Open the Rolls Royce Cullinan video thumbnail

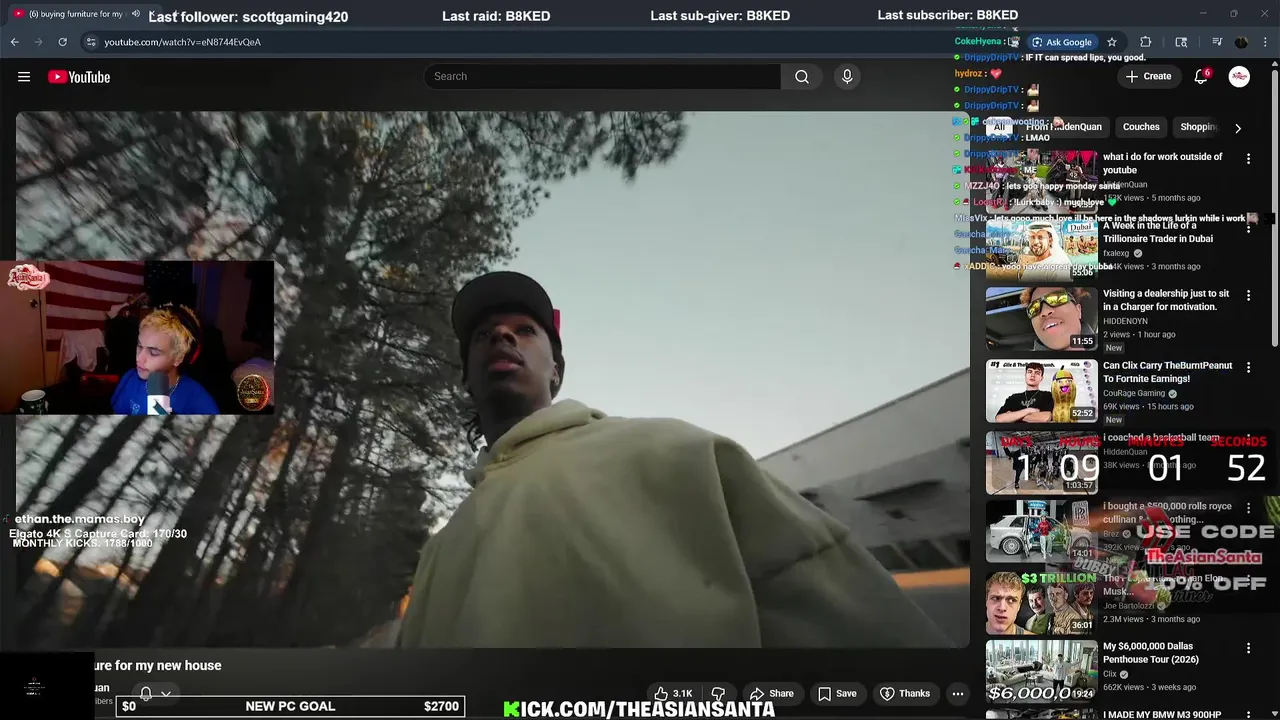(1041, 531)
